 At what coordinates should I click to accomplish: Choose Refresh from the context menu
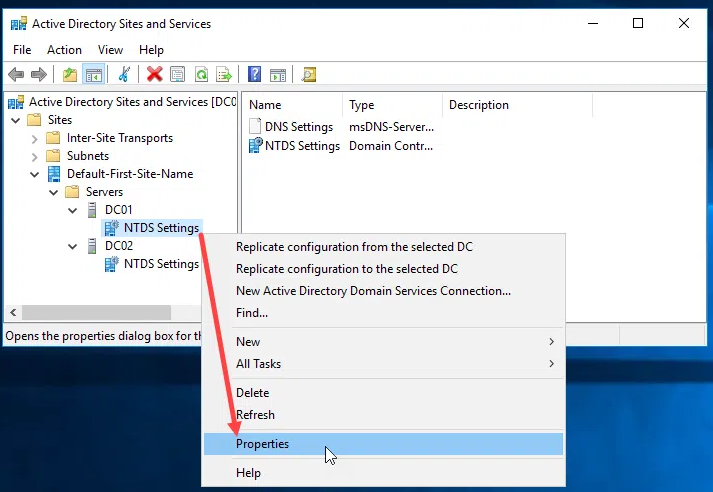(383, 415)
